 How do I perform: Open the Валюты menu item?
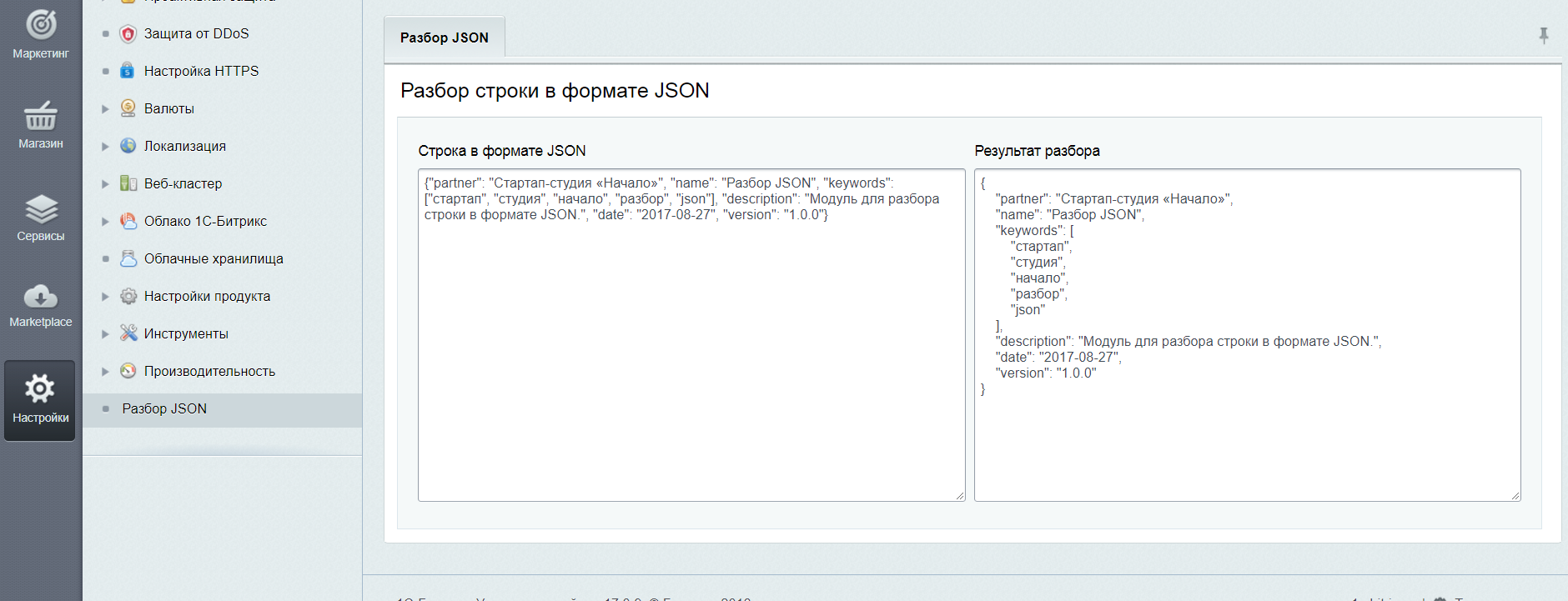[169, 108]
